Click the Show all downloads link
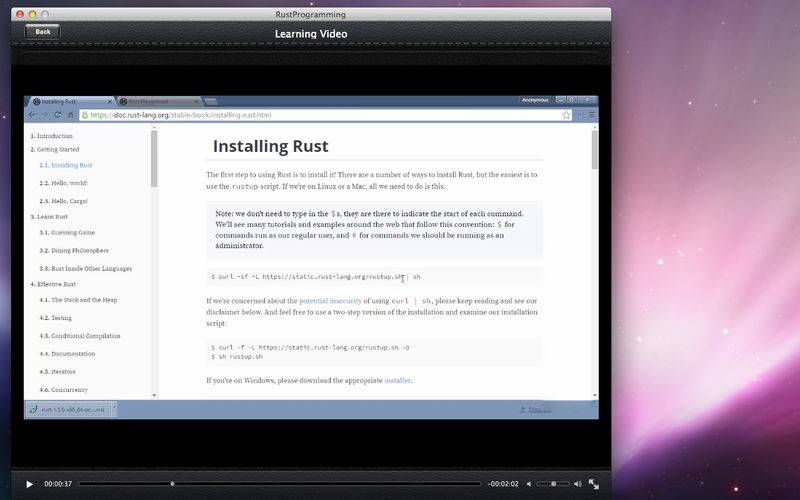The width and height of the screenshot is (800, 500). point(535,409)
